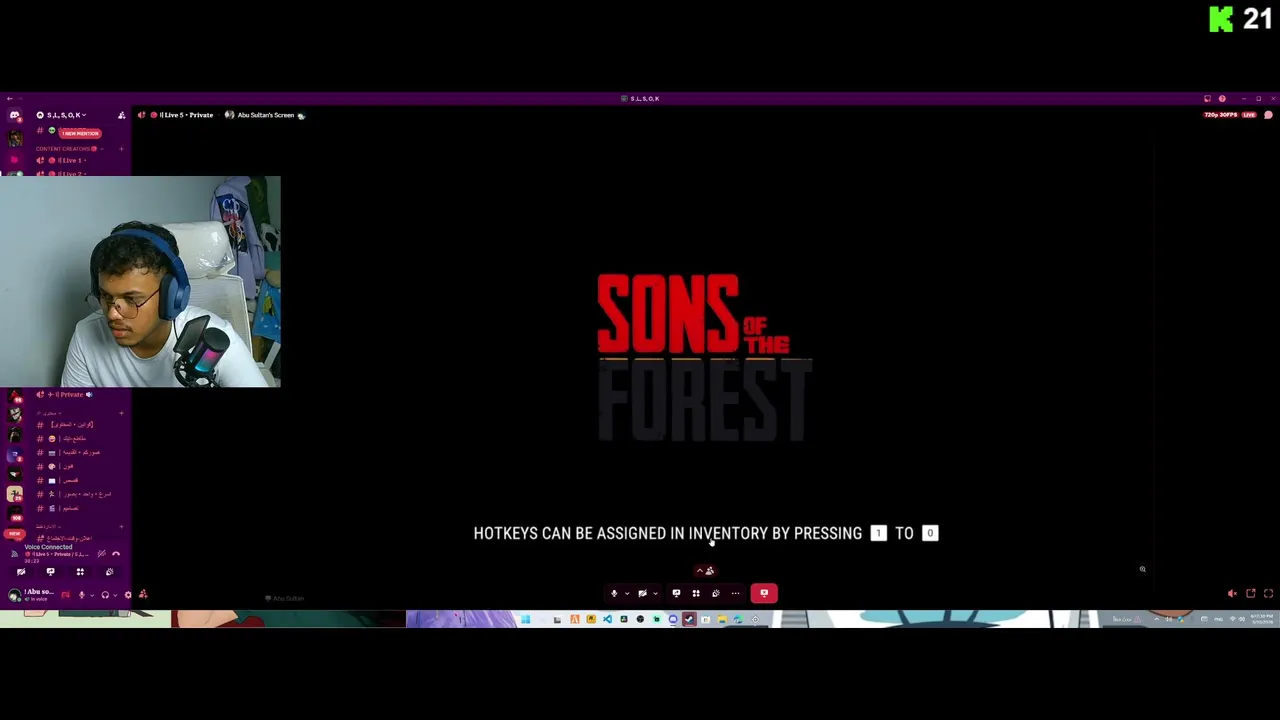Viewport: 1280px width, 720px height.
Task: Open camera options arrow in call bar
Action: [655, 593]
